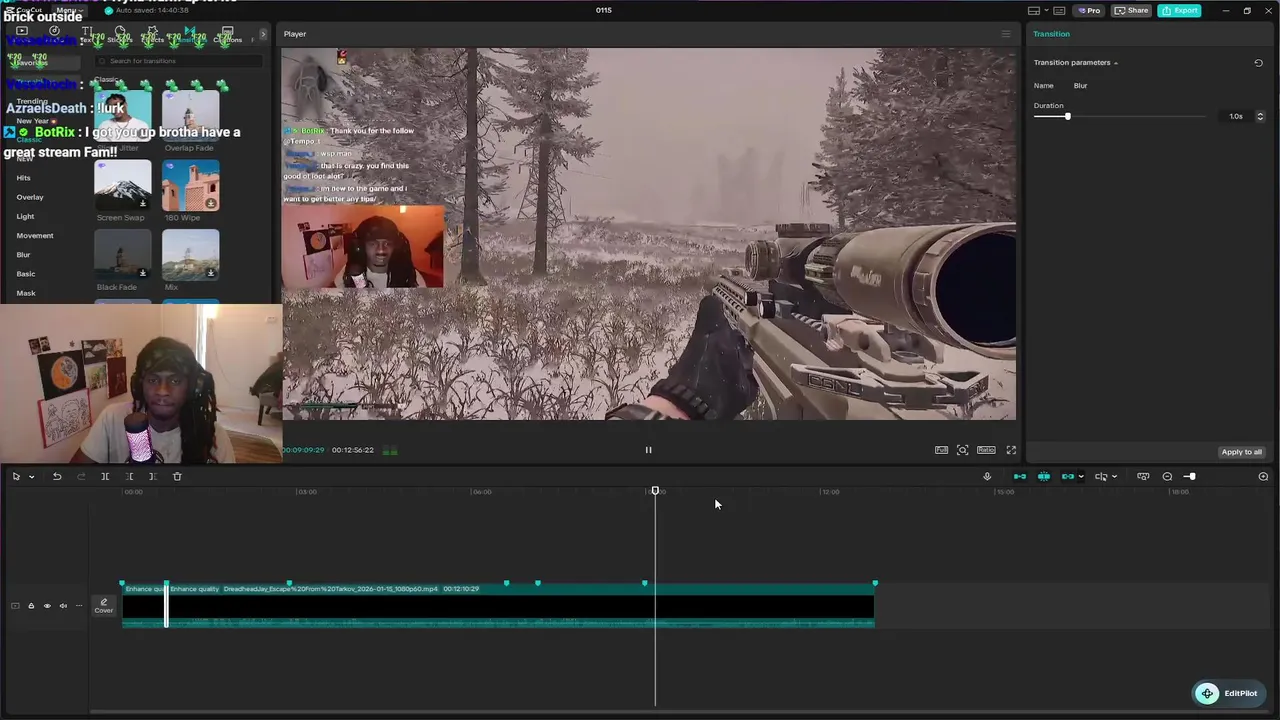Viewport: 1280px width, 720px height.
Task: Click the Pro button
Action: [1088, 10]
